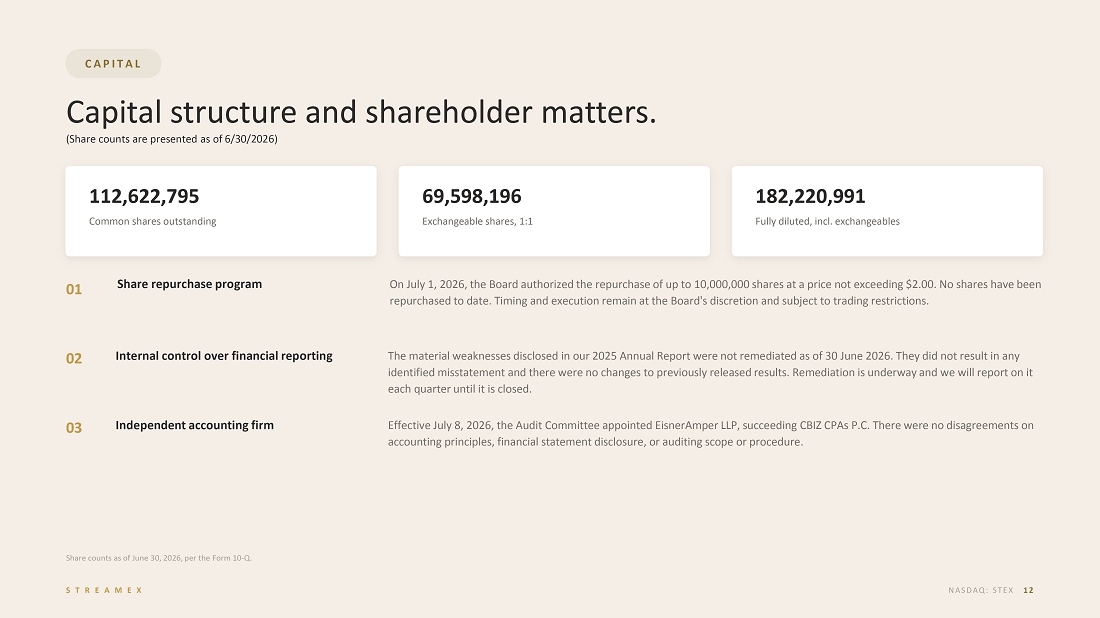Viewport: 1100px width, 618px height.
Task: Select 'Internal control over financial reporting' heading
Action: coord(224,356)
